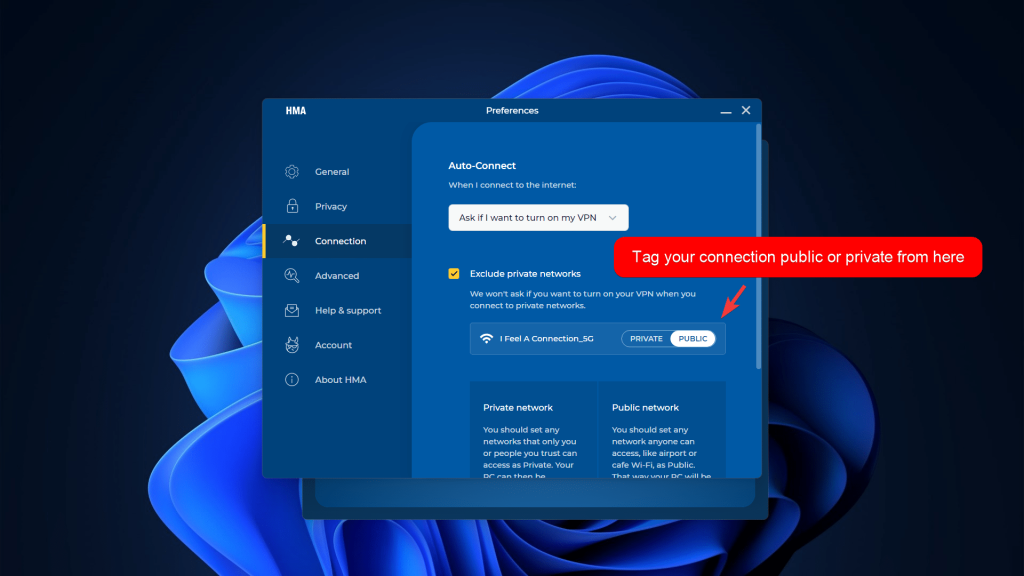Click the About HMA info icon
The width and height of the screenshot is (1024, 576).
292,379
